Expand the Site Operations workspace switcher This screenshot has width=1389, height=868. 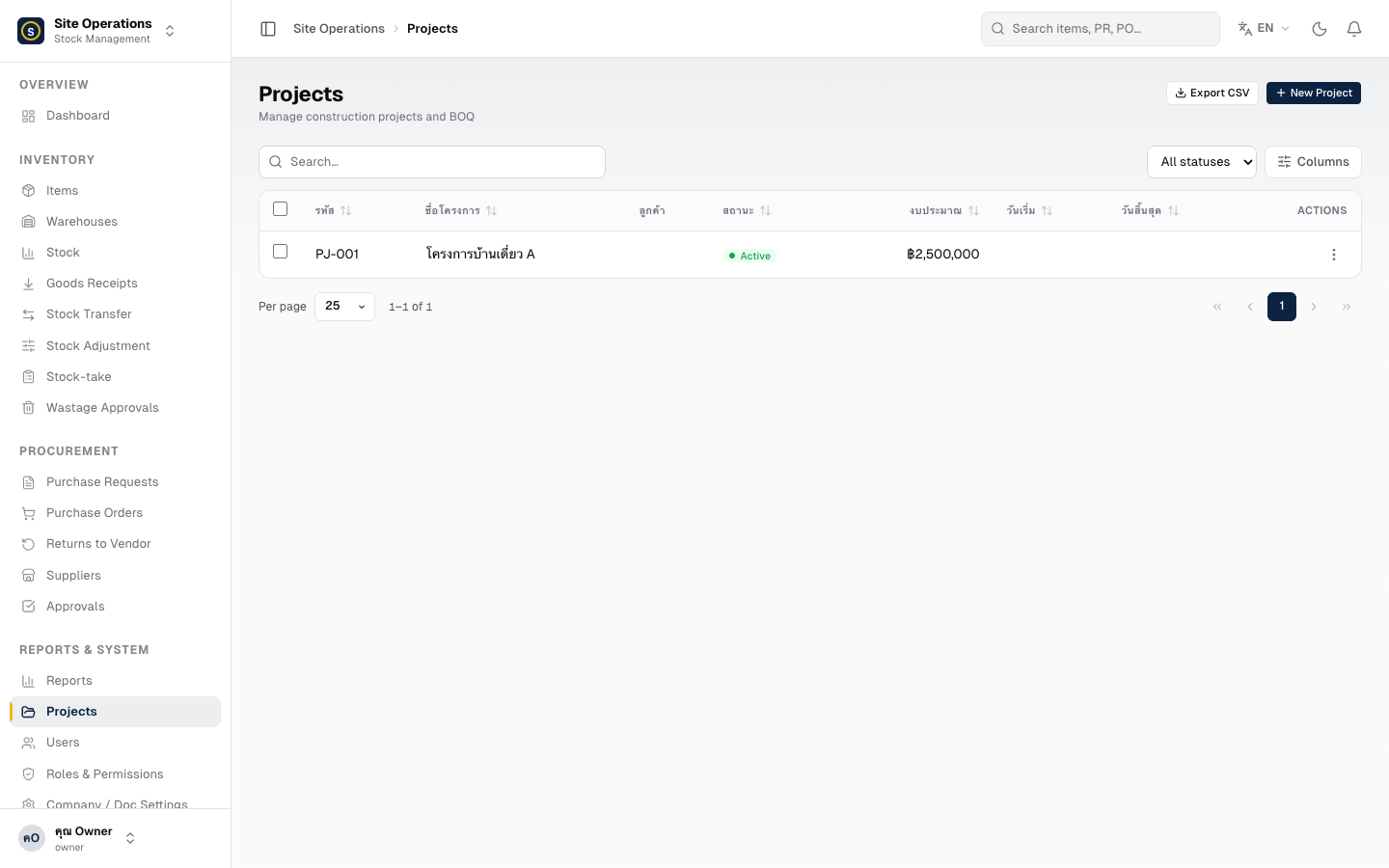point(170,31)
